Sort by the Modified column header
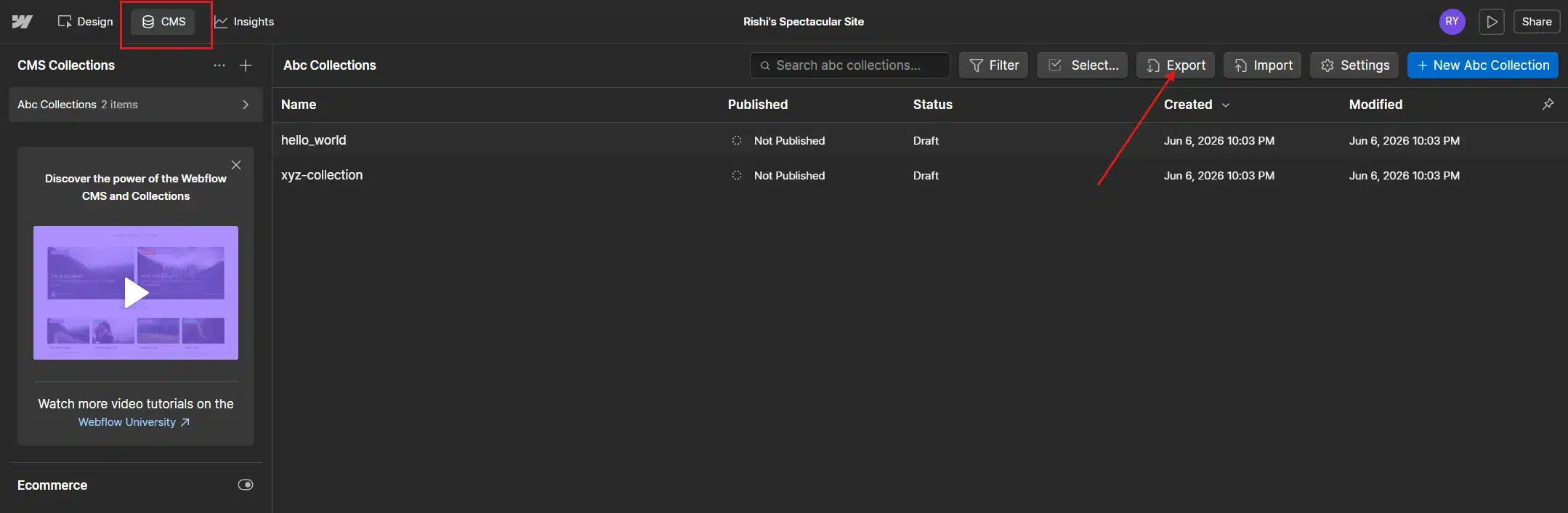1568x513 pixels. 1375,105
